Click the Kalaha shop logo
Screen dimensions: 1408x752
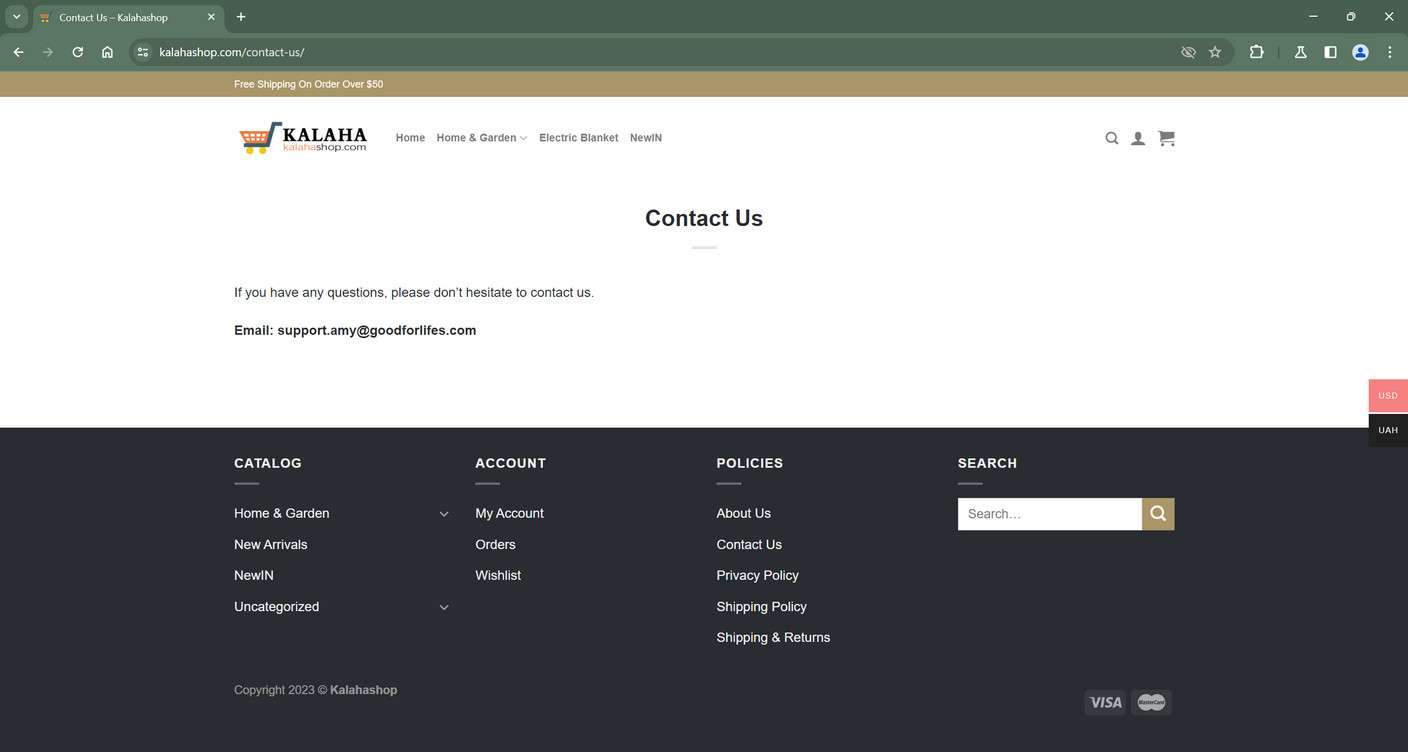coord(302,137)
